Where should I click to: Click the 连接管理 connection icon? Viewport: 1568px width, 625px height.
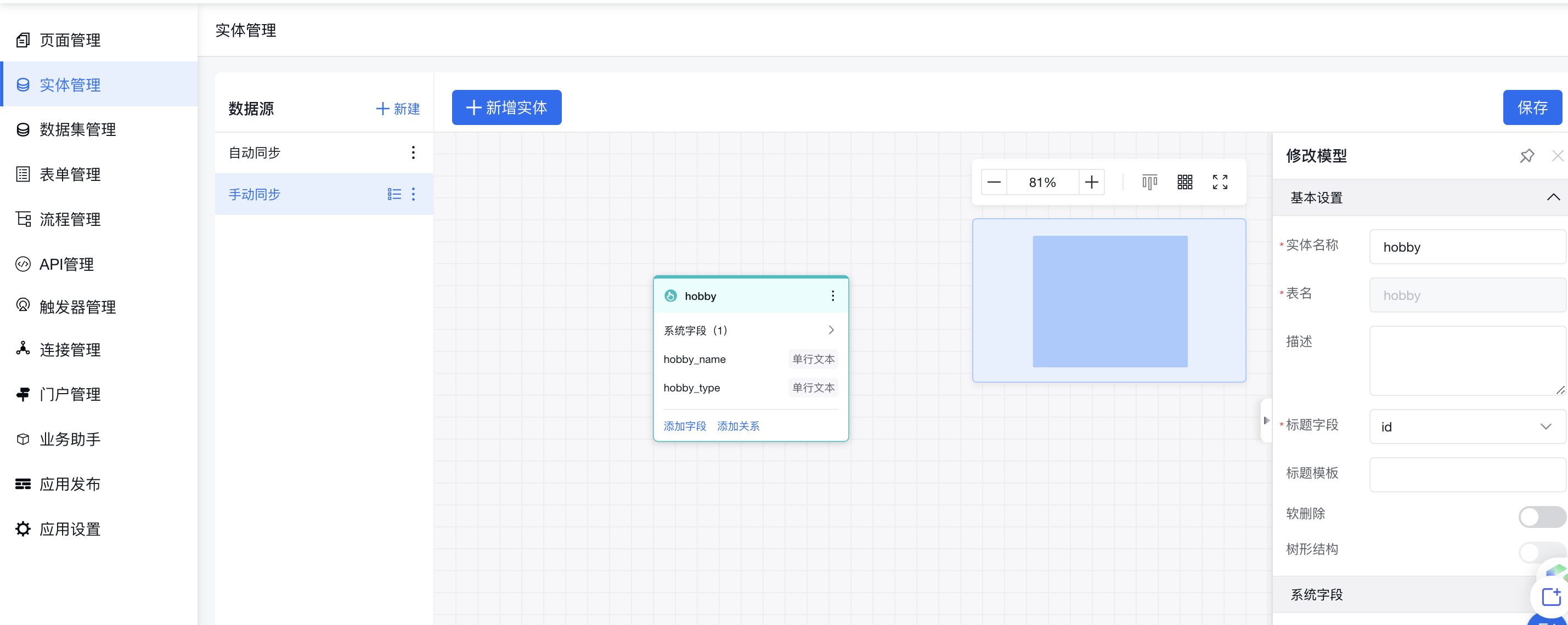point(22,348)
